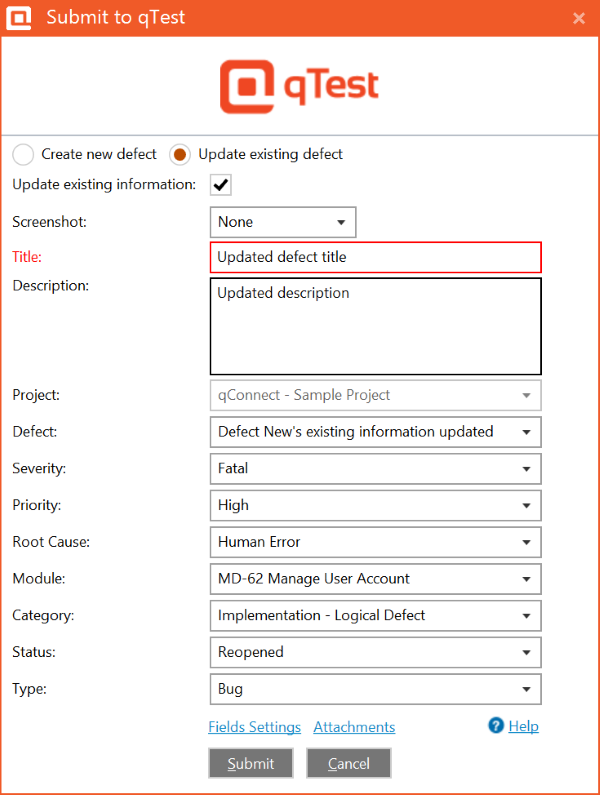Open the Attachments link
Viewport: 600px width, 795px height.
(x=354, y=727)
